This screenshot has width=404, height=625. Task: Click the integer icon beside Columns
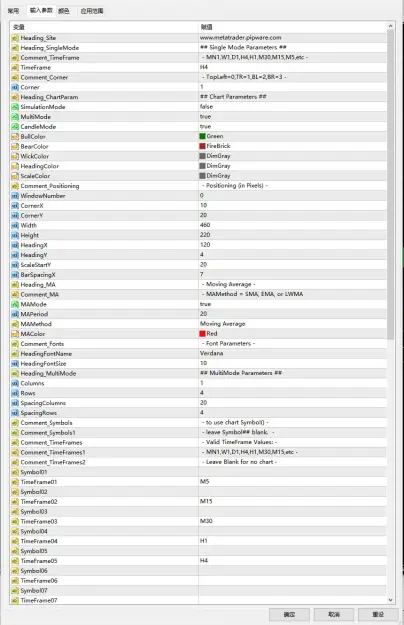pyautogui.click(x=15, y=383)
